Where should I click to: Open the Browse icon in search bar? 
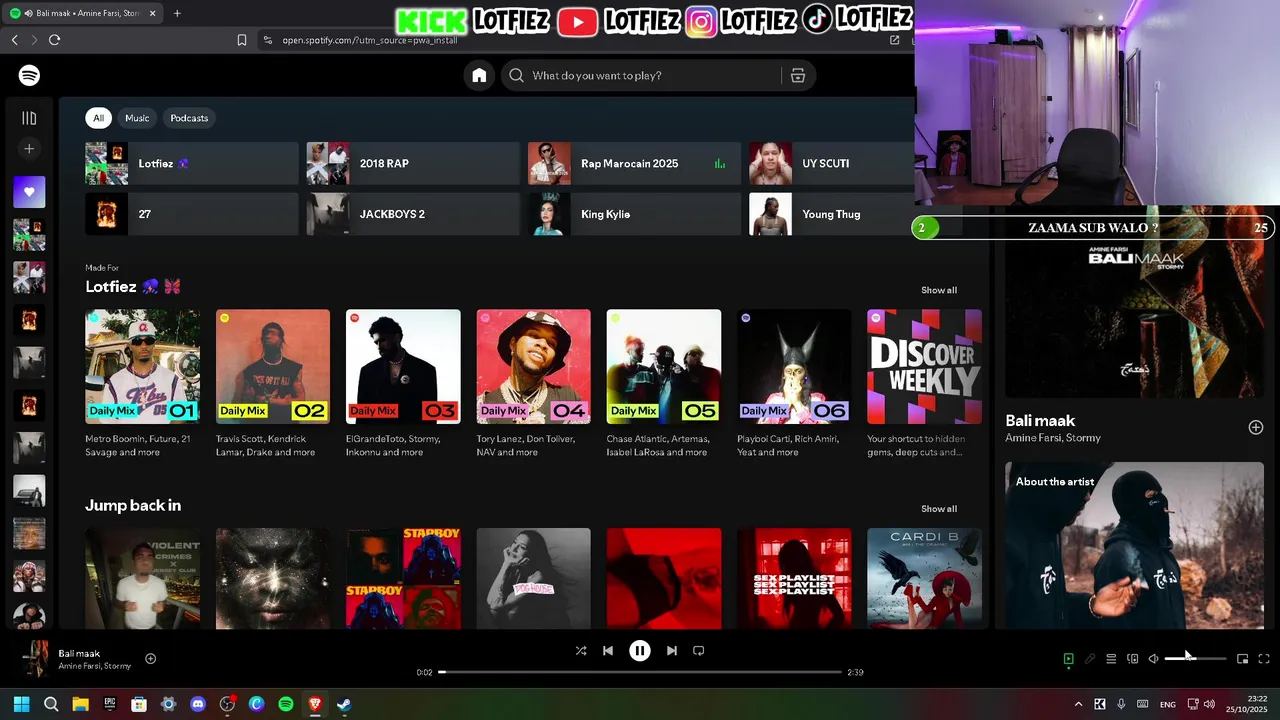pos(798,75)
